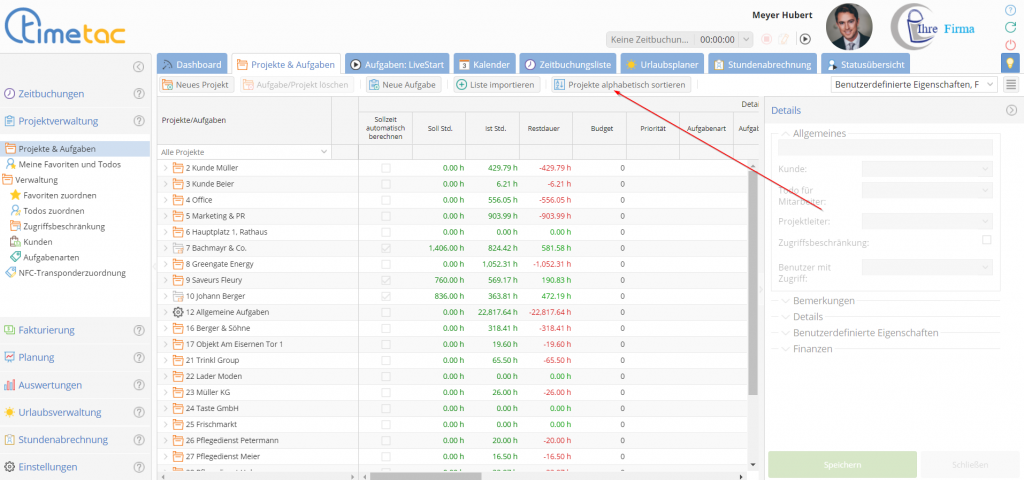Select Kunden in the Verwaltung tree
This screenshot has height=480, width=1024.
click(x=37, y=242)
